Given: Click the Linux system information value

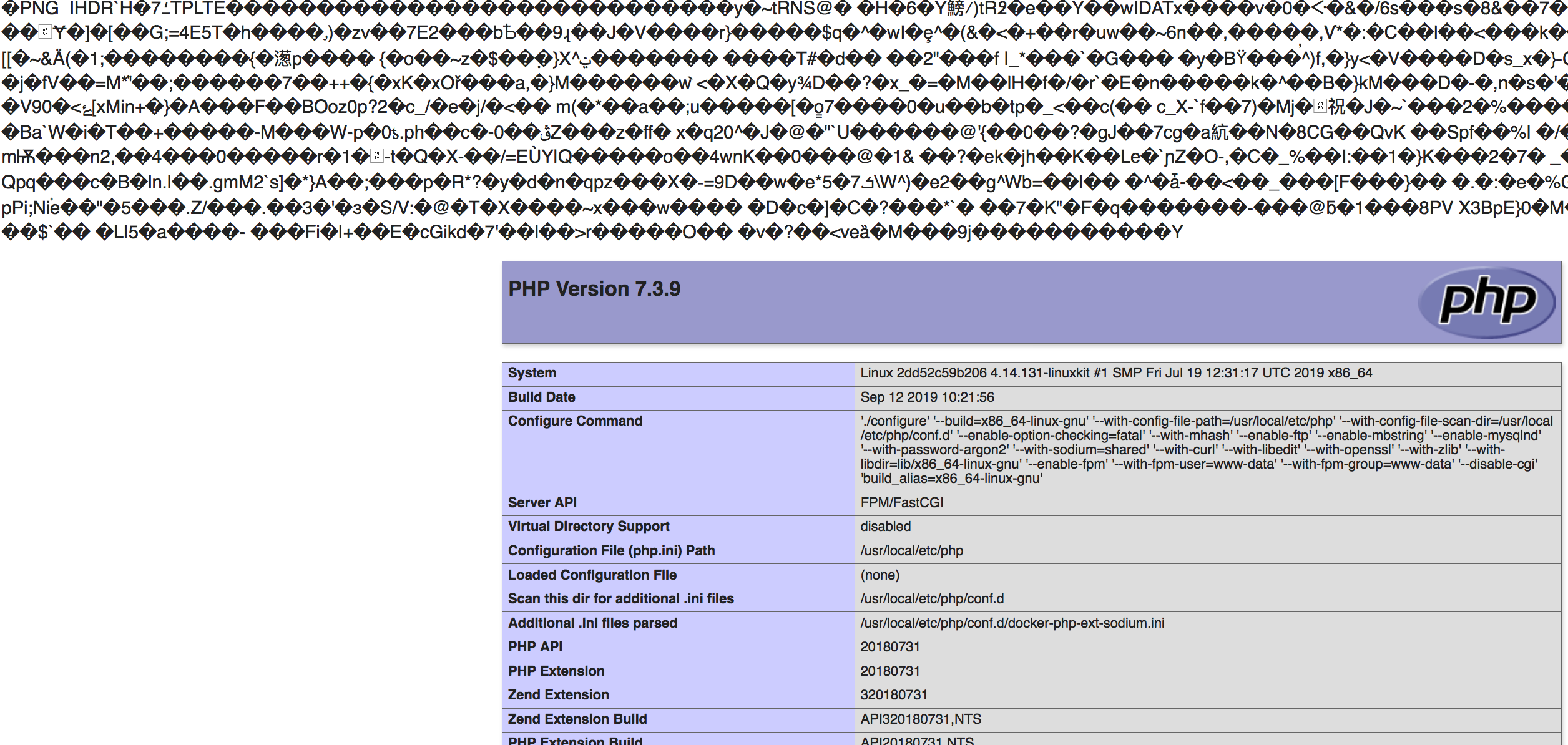Looking at the screenshot, I should (1115, 373).
